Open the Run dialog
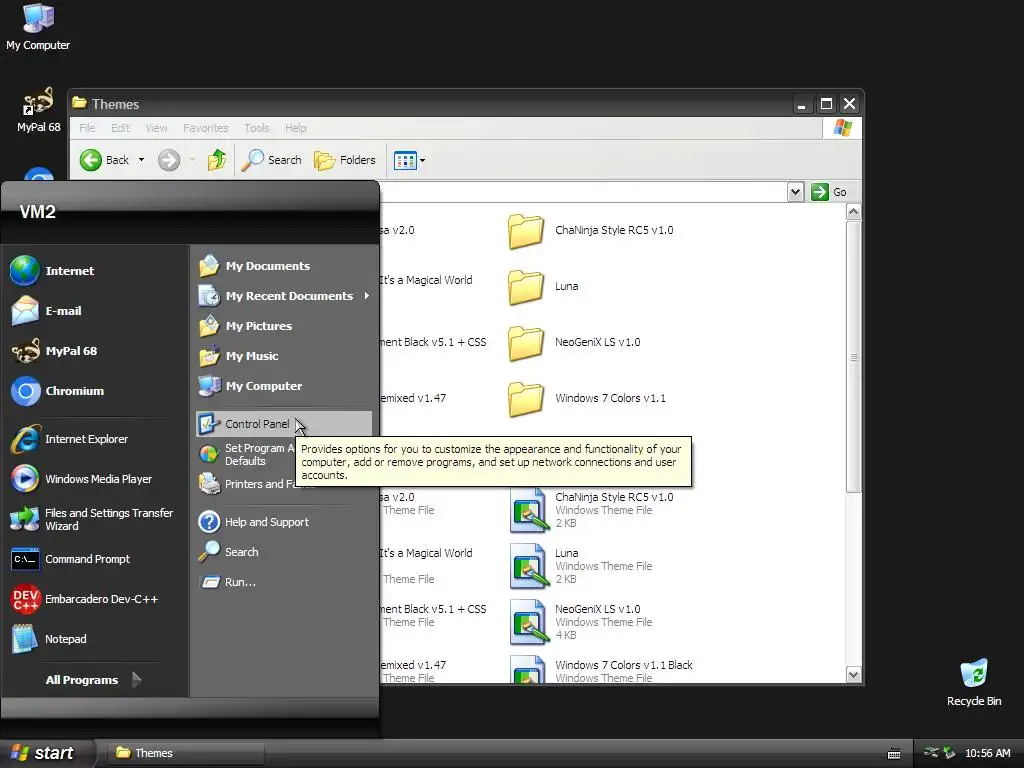 (284, 582)
